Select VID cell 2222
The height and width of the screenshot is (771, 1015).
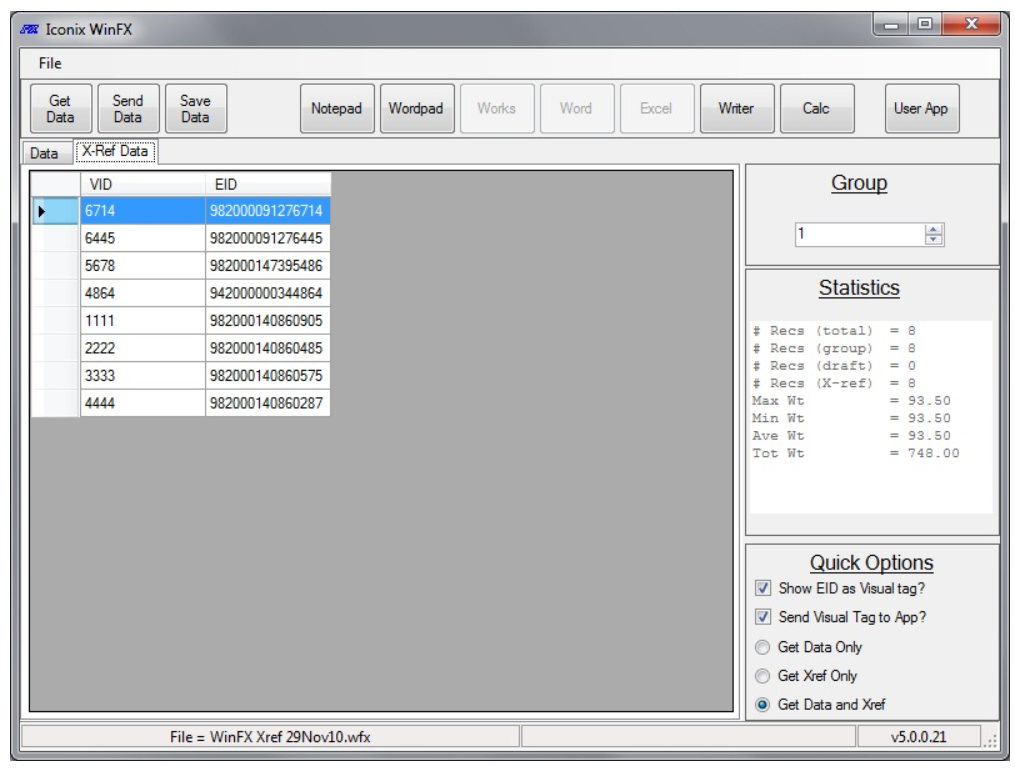143,348
